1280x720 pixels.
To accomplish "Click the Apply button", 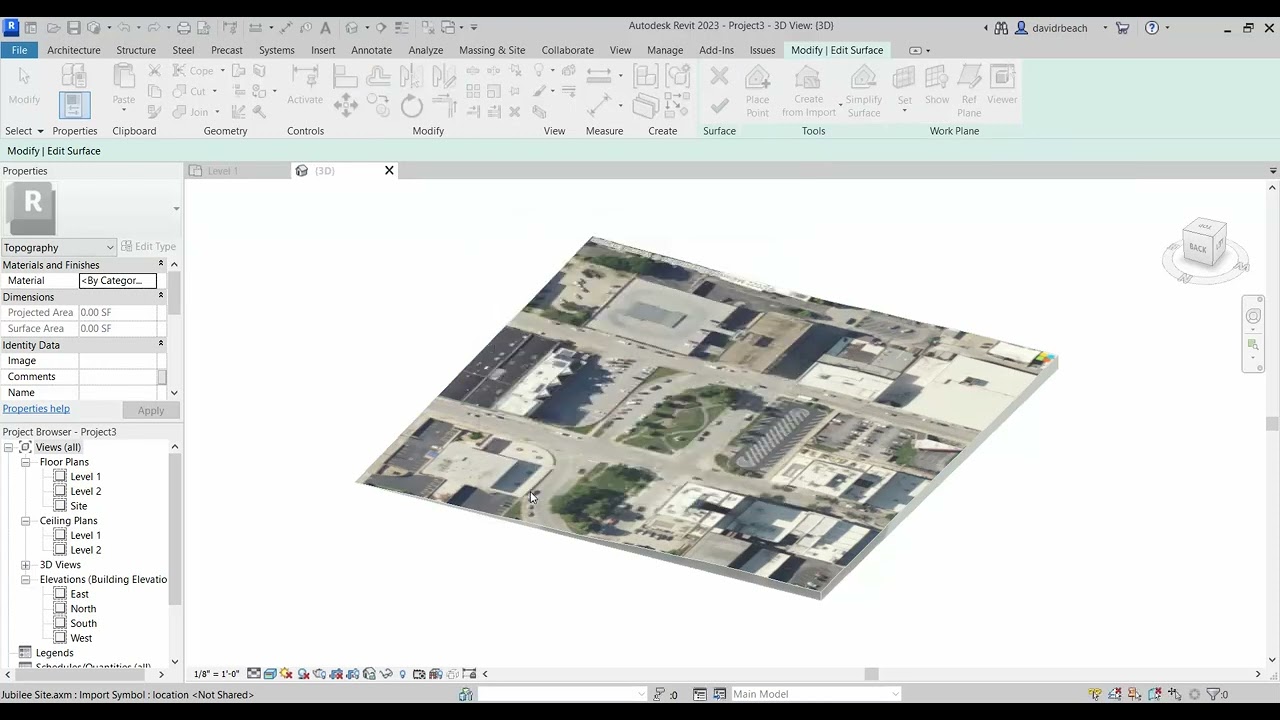I will click(x=151, y=410).
